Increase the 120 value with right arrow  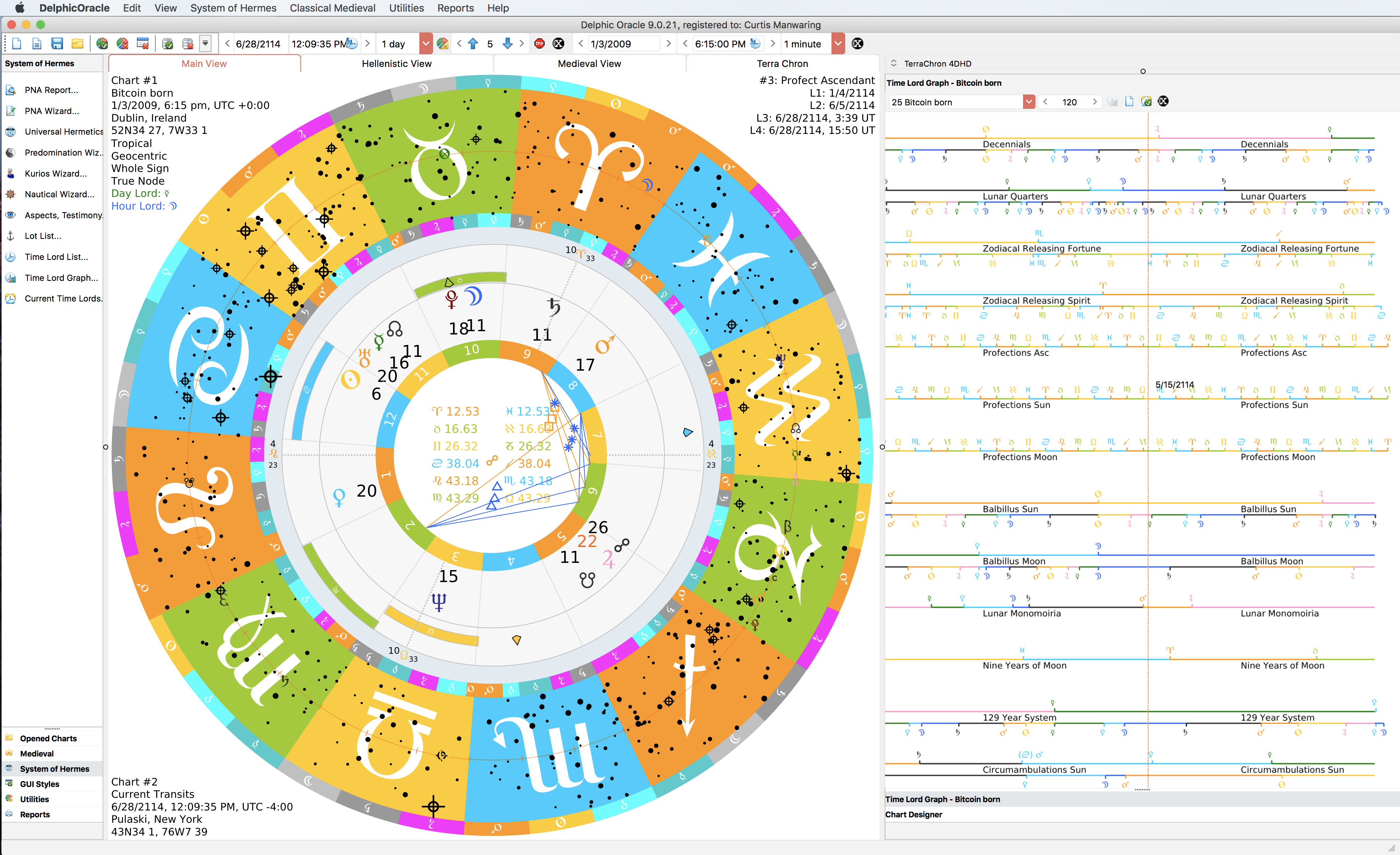click(1094, 102)
